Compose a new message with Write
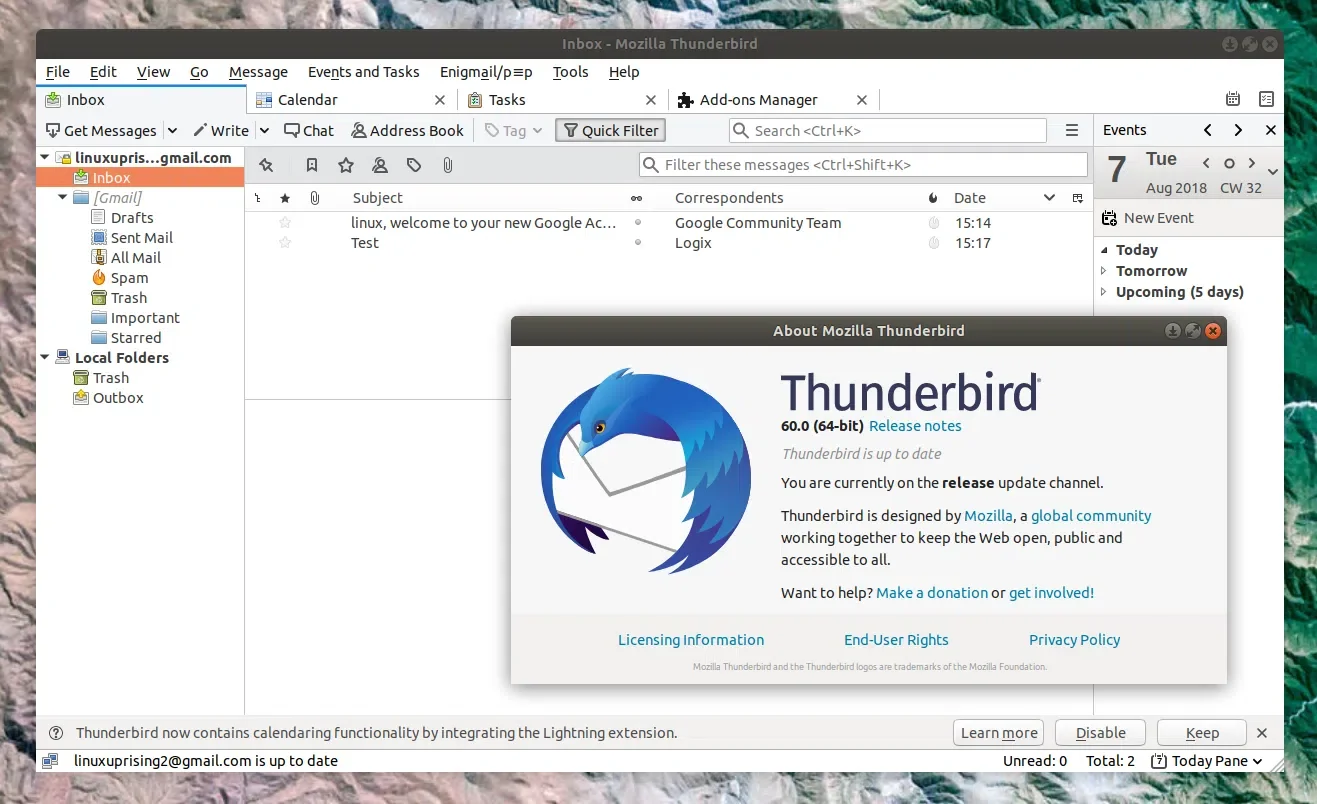The width and height of the screenshot is (1317, 804). coord(221,130)
